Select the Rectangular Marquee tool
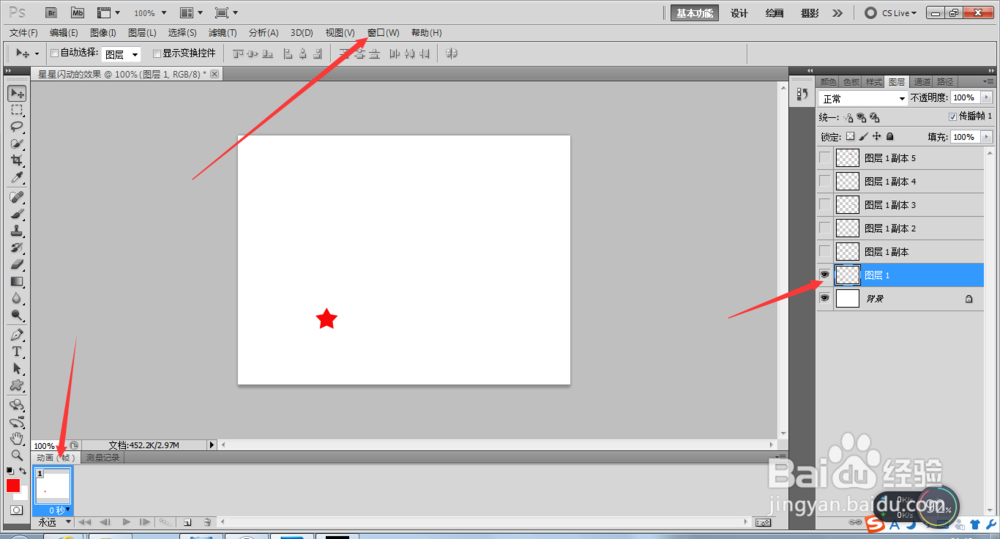This screenshot has height=539, width=1000. coord(17,110)
